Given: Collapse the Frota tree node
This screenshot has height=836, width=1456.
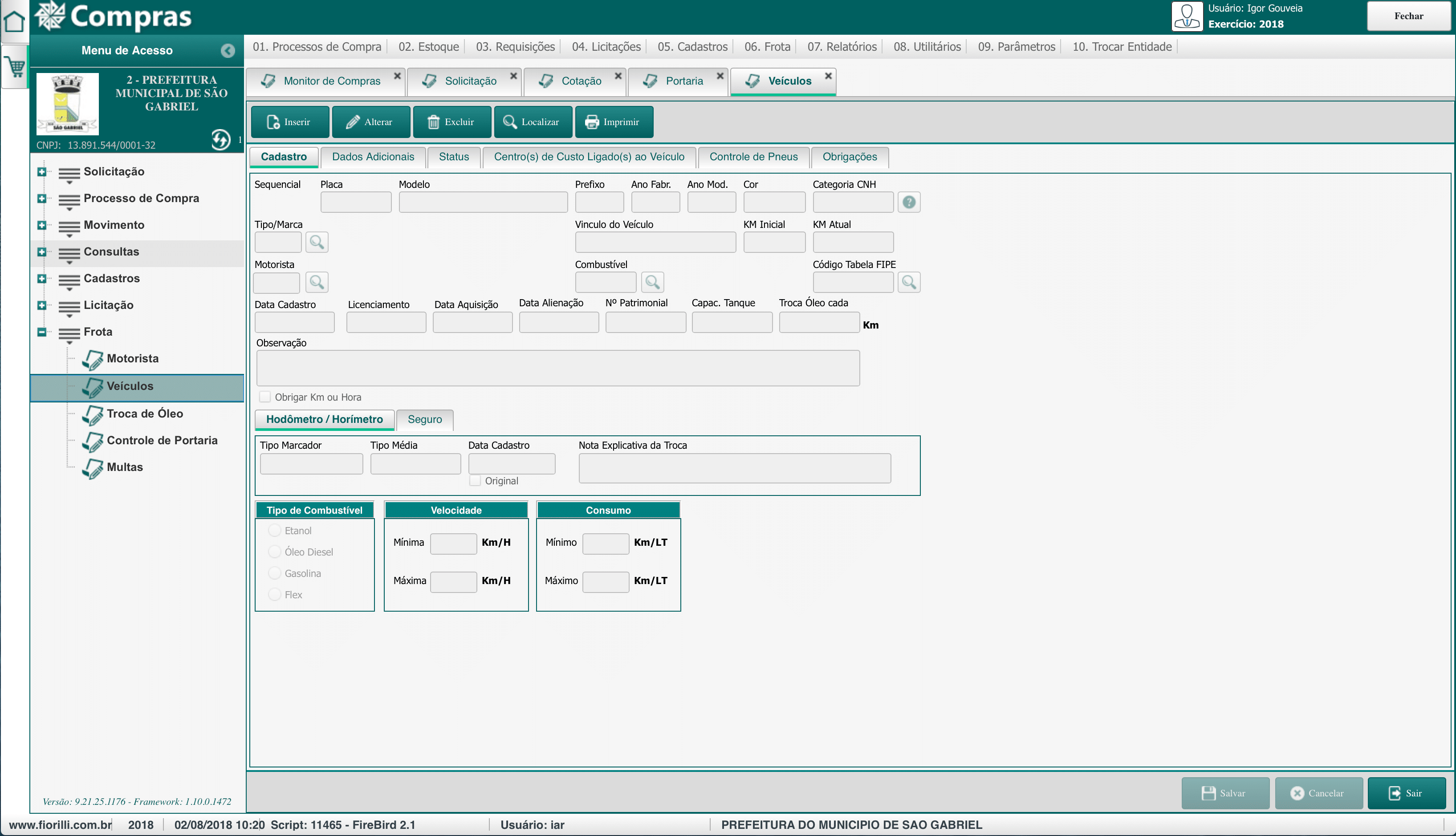Looking at the screenshot, I should [41, 332].
